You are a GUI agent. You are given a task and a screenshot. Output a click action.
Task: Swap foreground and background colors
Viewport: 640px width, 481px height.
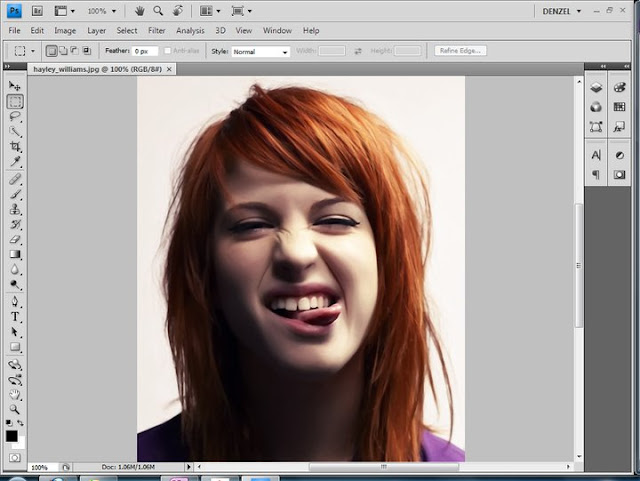click(x=20, y=423)
